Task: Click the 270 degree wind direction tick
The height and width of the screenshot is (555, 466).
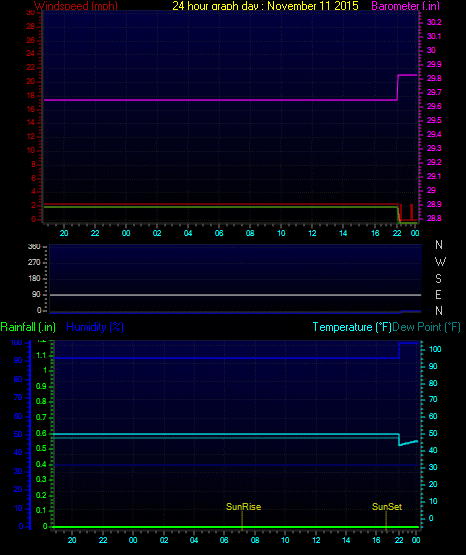Action: (x=34, y=262)
